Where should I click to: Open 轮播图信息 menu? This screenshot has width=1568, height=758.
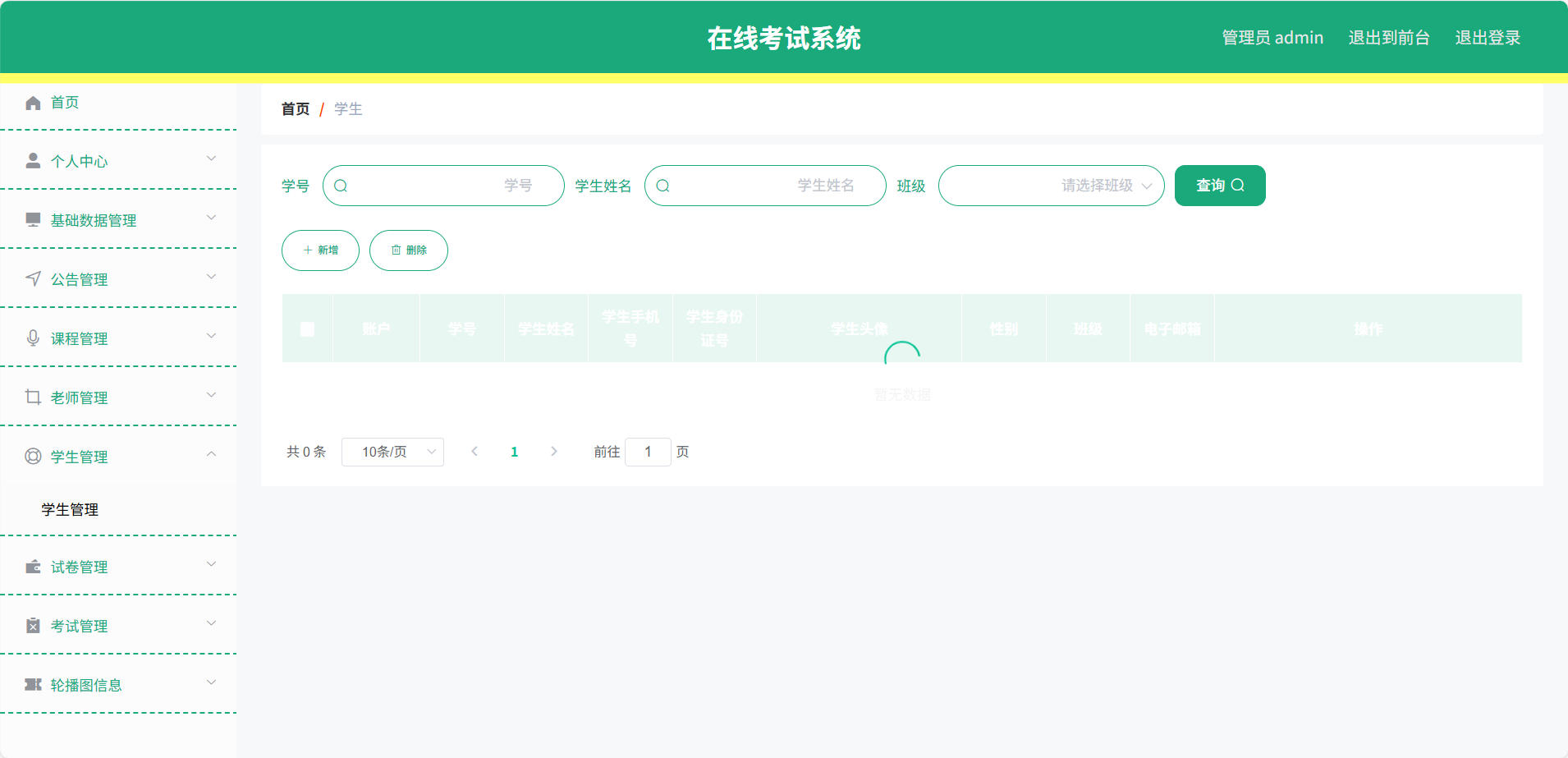pyautogui.click(x=118, y=685)
